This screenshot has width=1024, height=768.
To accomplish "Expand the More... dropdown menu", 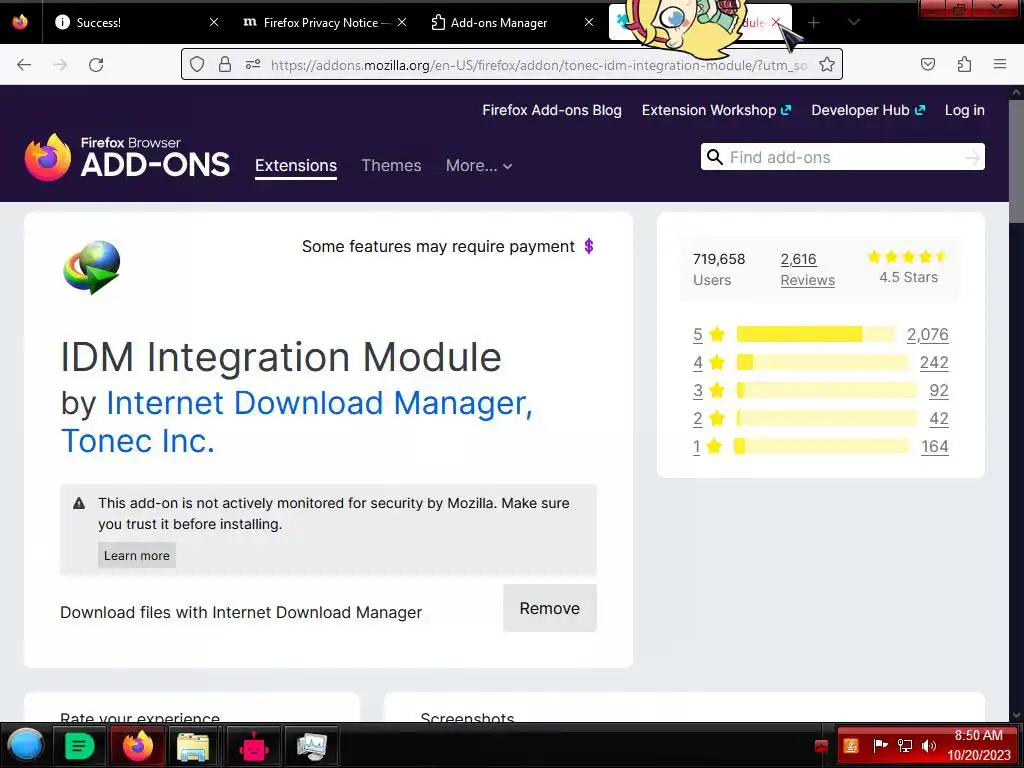I will pos(479,166).
